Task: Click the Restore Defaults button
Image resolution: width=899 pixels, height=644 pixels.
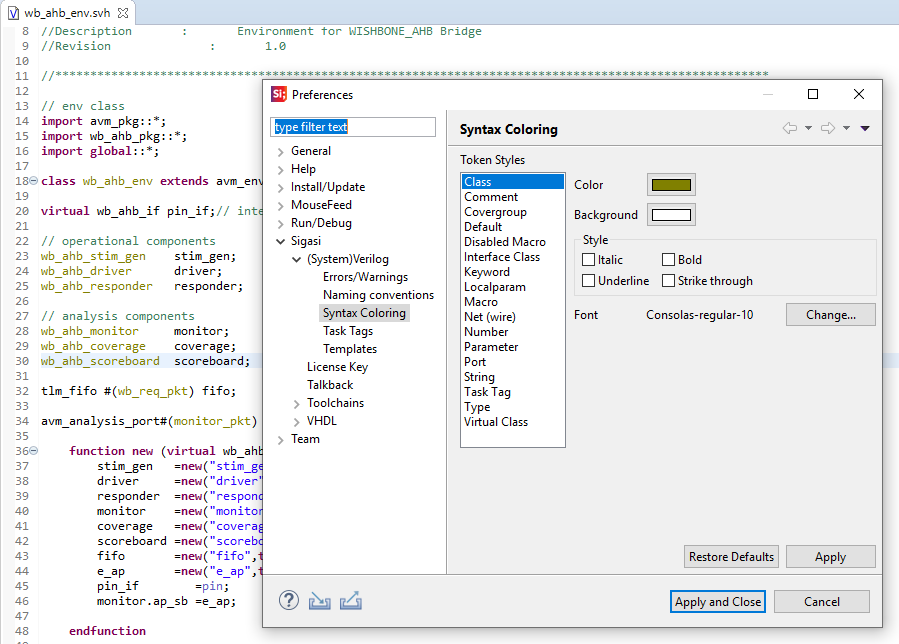Action: click(x=731, y=557)
